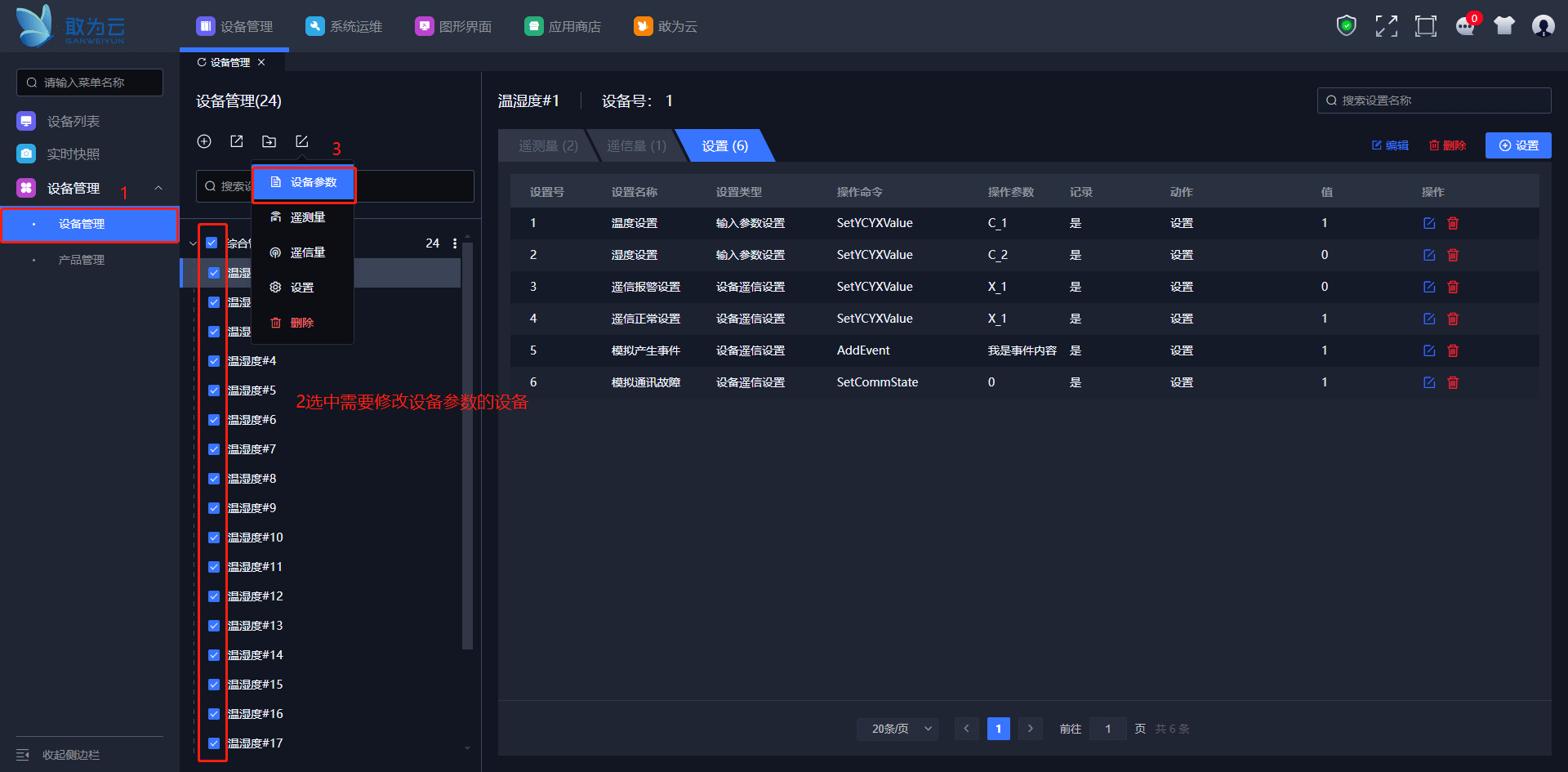Uncheck the 温湿度#5 checkbox
Screen dimensions: 1568x772
(x=214, y=390)
